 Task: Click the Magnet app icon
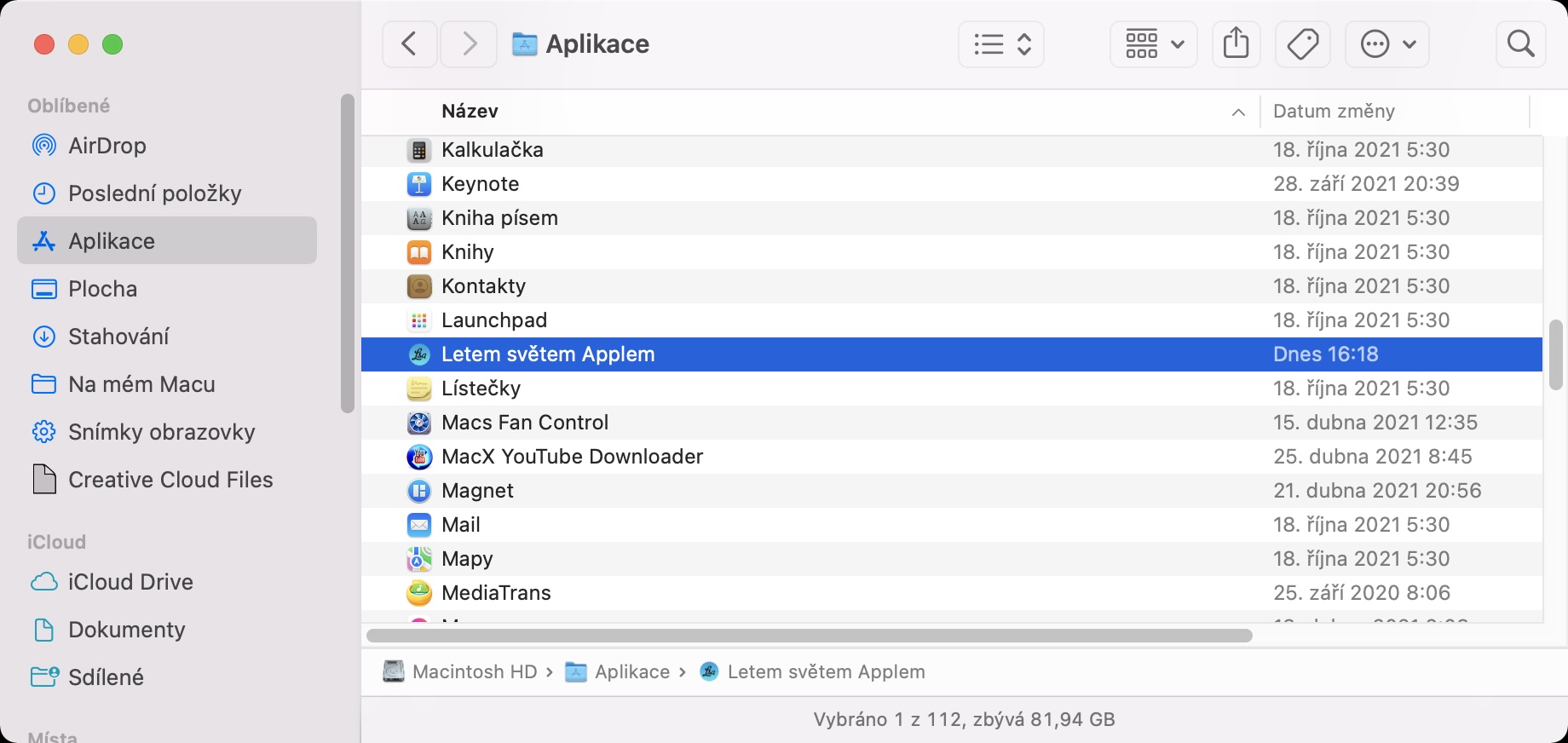coord(419,491)
